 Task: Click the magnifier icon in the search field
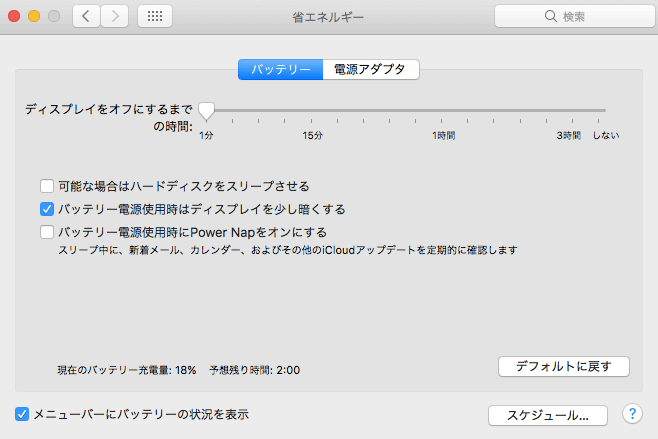(x=550, y=16)
